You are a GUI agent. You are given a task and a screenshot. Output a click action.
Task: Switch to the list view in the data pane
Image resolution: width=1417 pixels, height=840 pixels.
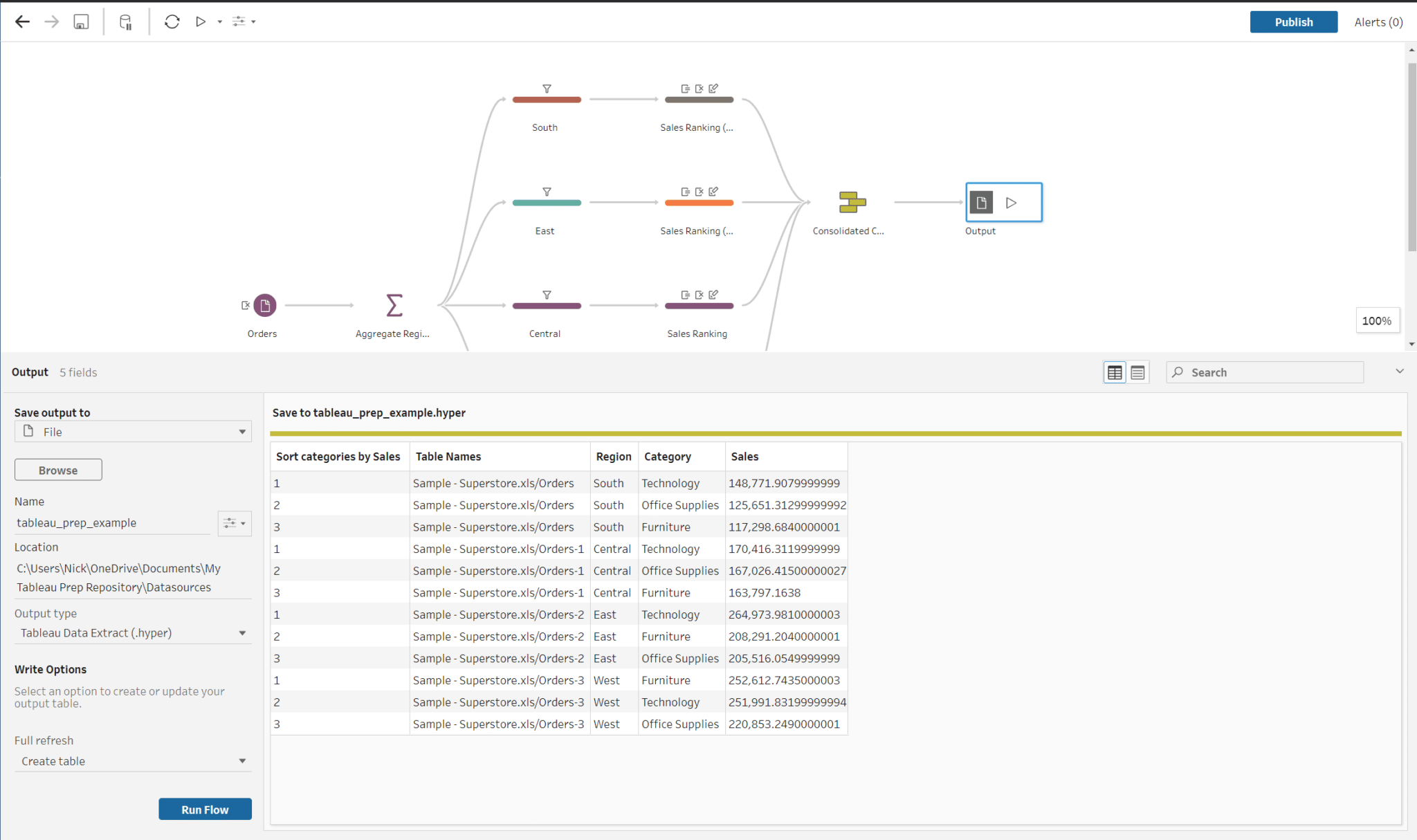point(1137,372)
